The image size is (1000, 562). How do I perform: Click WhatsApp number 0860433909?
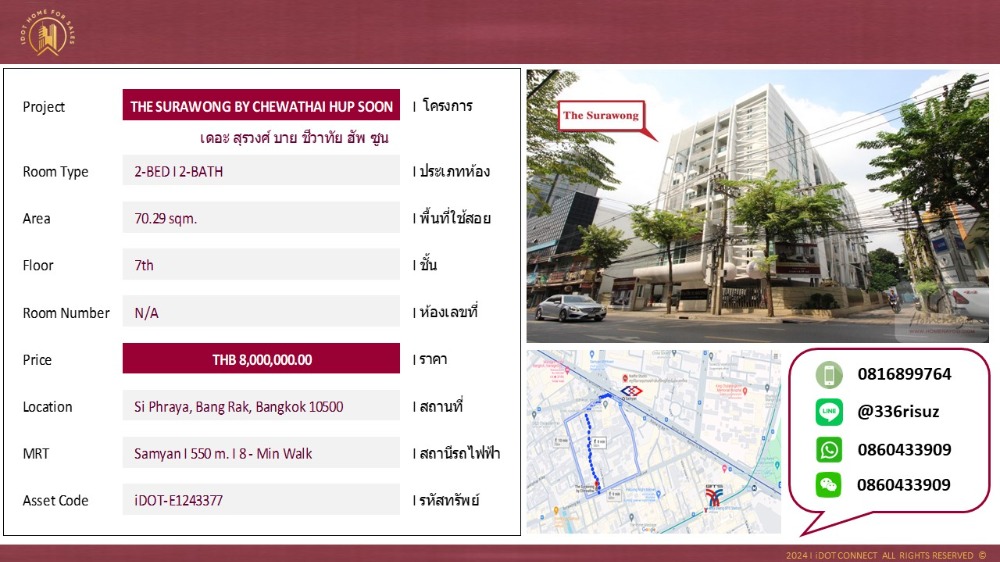904,450
